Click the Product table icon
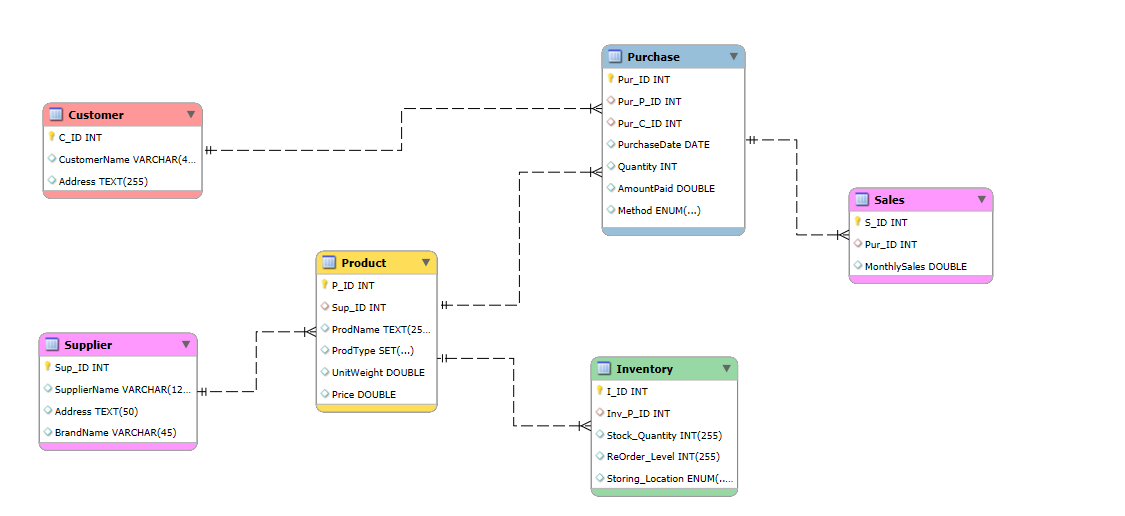 (329, 263)
